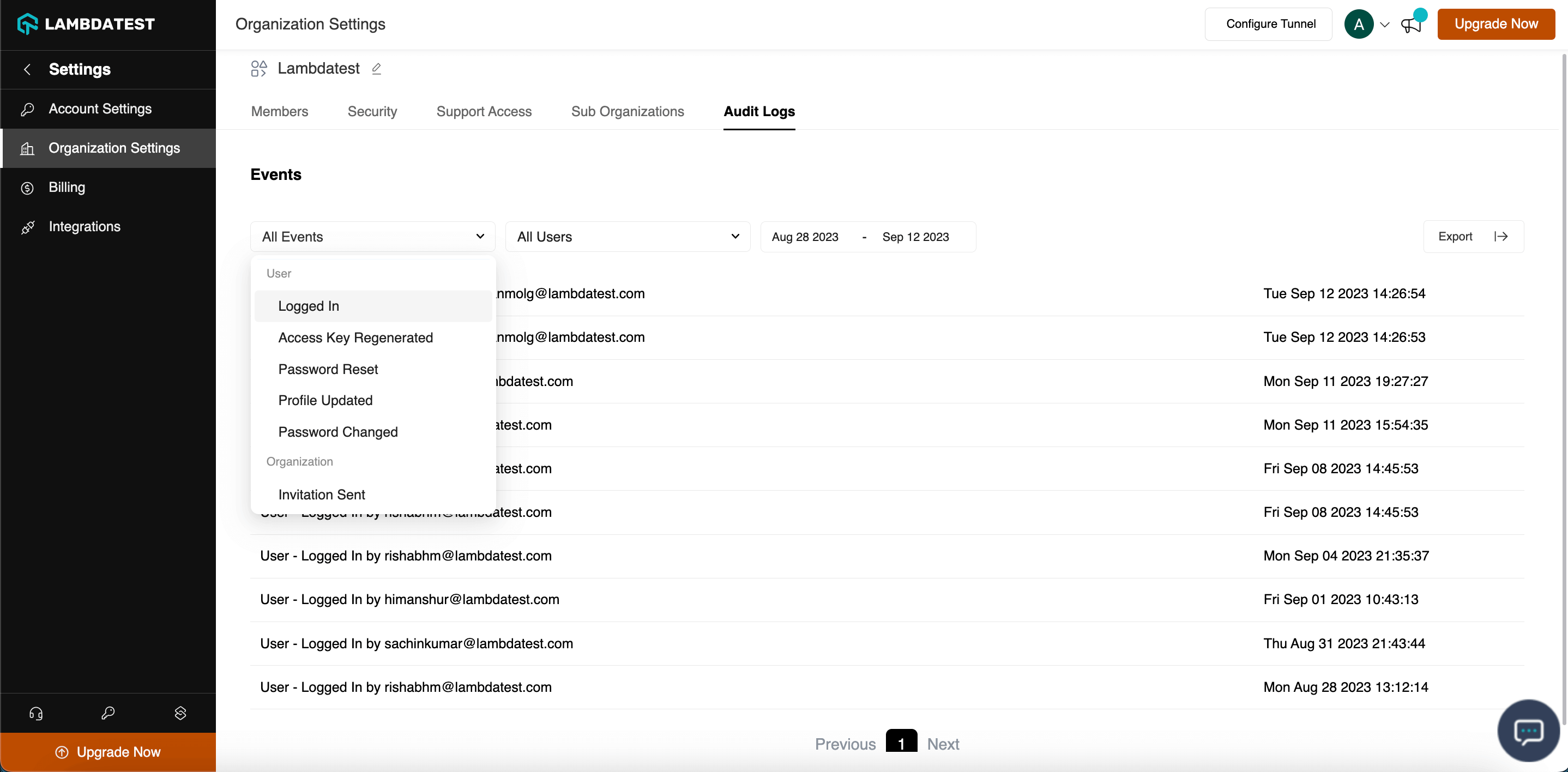This screenshot has width=1568, height=772.
Task: Click the hexagon icon in sidebar footer
Action: [x=180, y=713]
